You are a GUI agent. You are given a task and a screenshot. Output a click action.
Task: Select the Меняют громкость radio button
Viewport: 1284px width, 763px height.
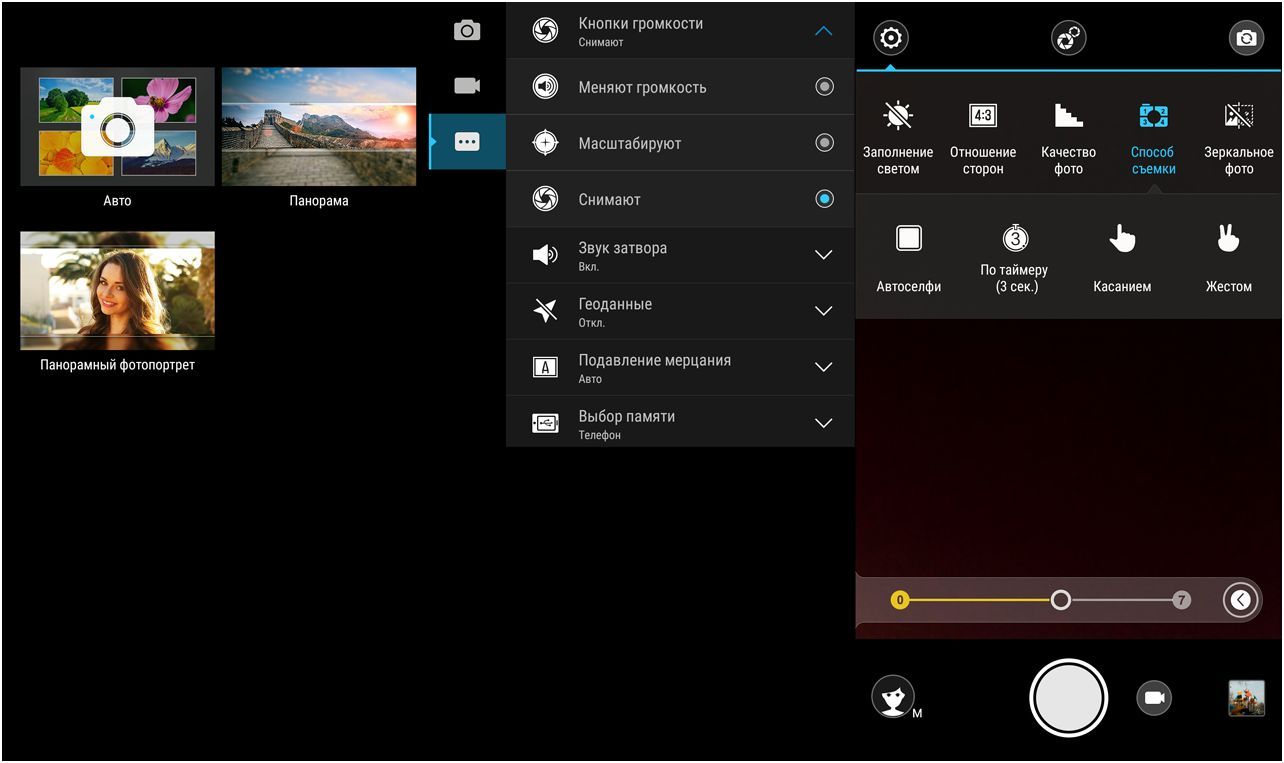(824, 87)
